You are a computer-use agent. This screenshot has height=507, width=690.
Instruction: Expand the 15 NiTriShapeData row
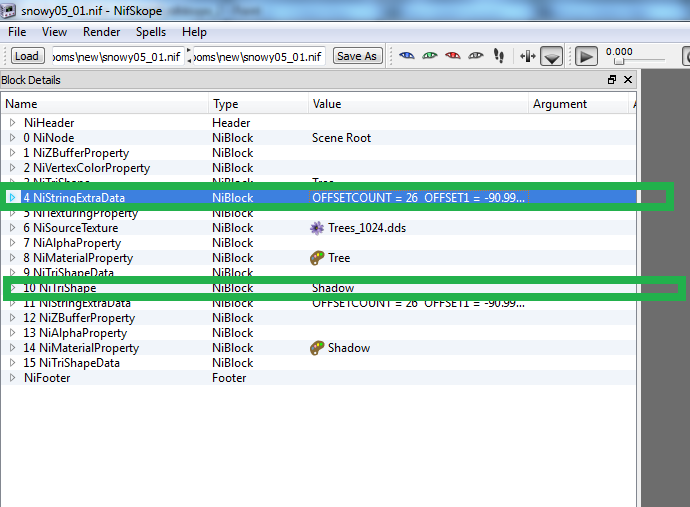13,363
